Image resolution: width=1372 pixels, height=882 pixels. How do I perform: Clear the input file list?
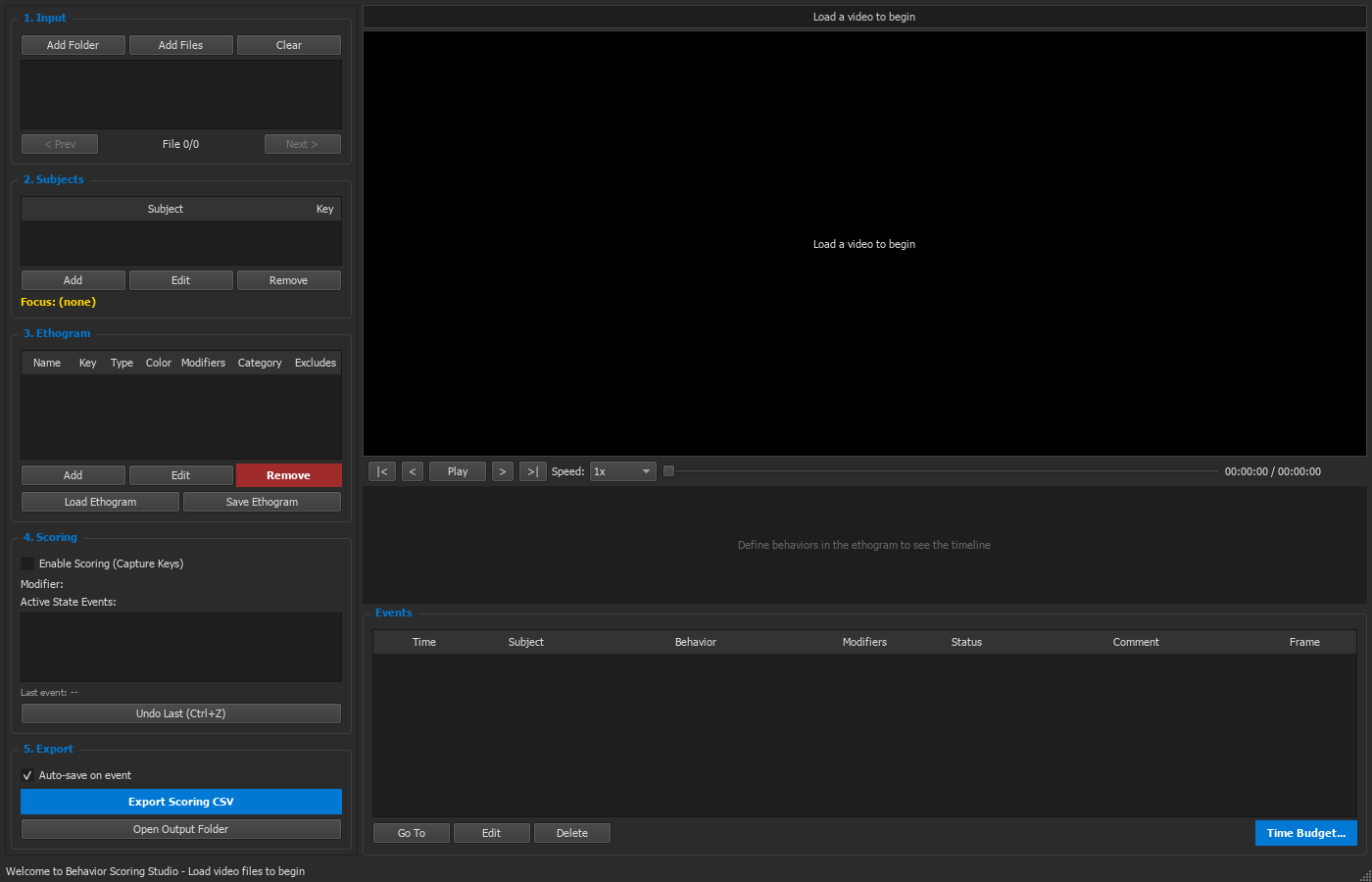[x=289, y=45]
